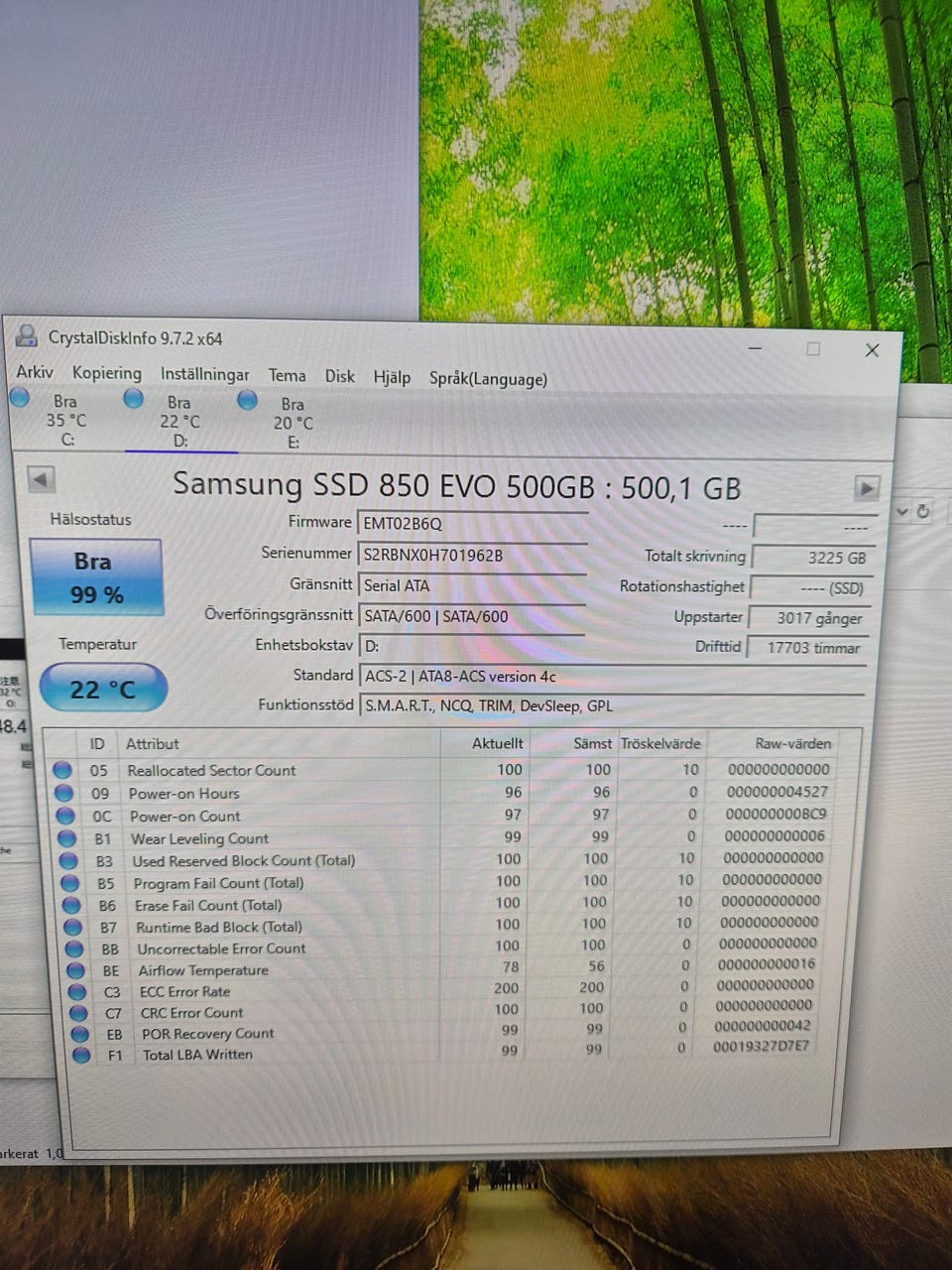Viewport: 952px width, 1270px height.
Task: Click the serial number field S2RBNX0H701962B
Action: (472, 555)
